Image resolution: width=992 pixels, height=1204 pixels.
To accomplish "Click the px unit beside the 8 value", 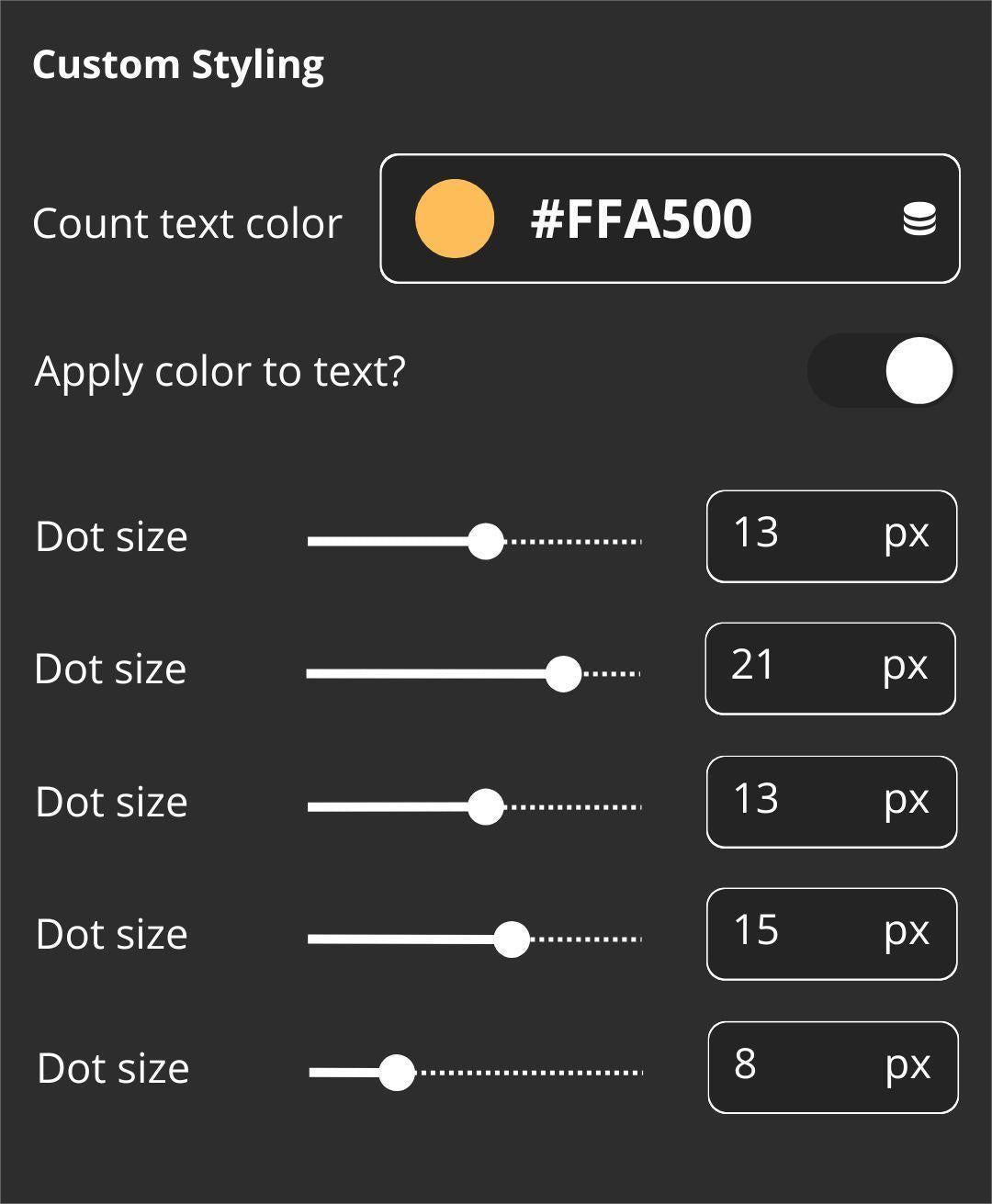I will pos(907,1066).
